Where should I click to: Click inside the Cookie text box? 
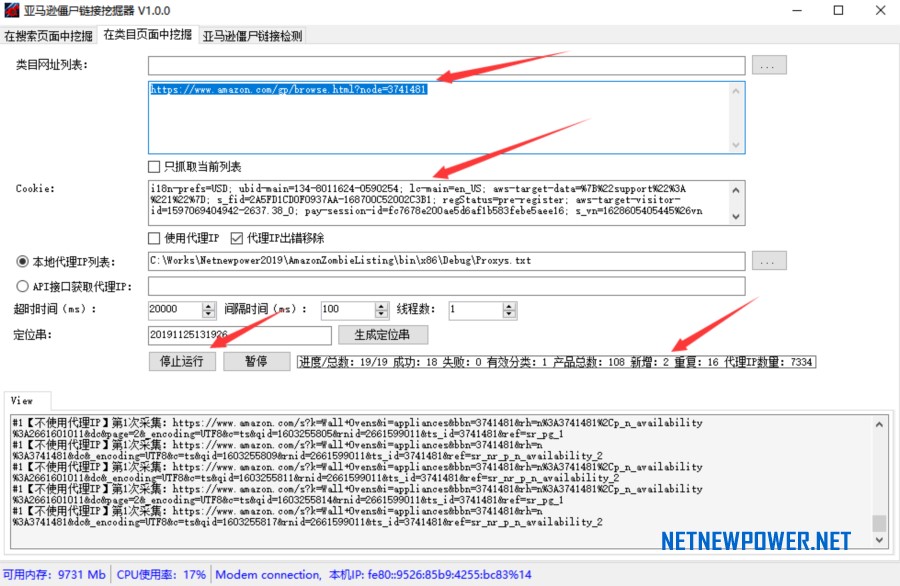point(439,203)
